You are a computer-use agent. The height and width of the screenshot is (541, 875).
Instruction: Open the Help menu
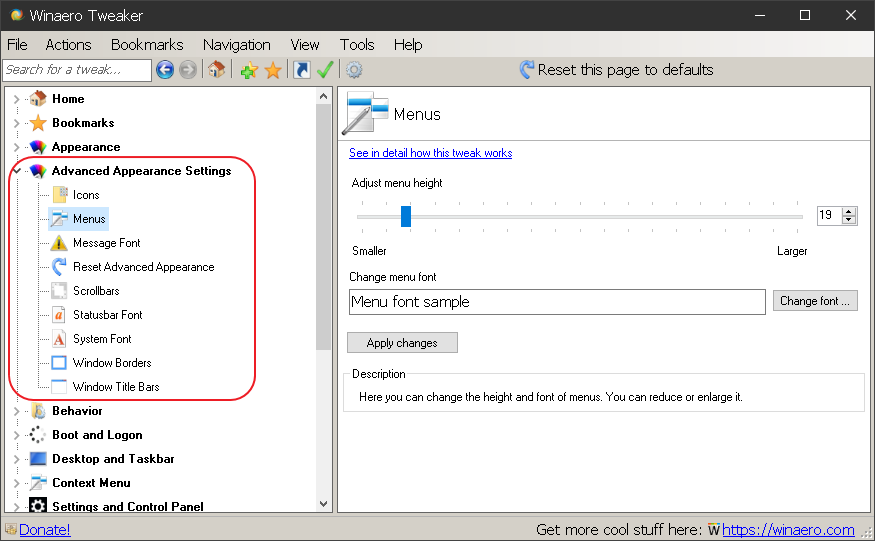coord(408,45)
